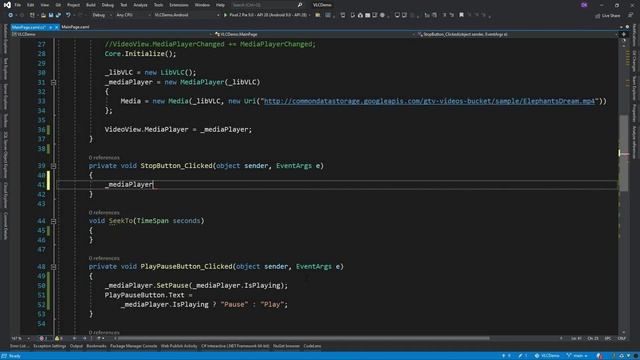
Task: Click the ElephantsDream.mp4 URL link
Action: tap(429, 101)
